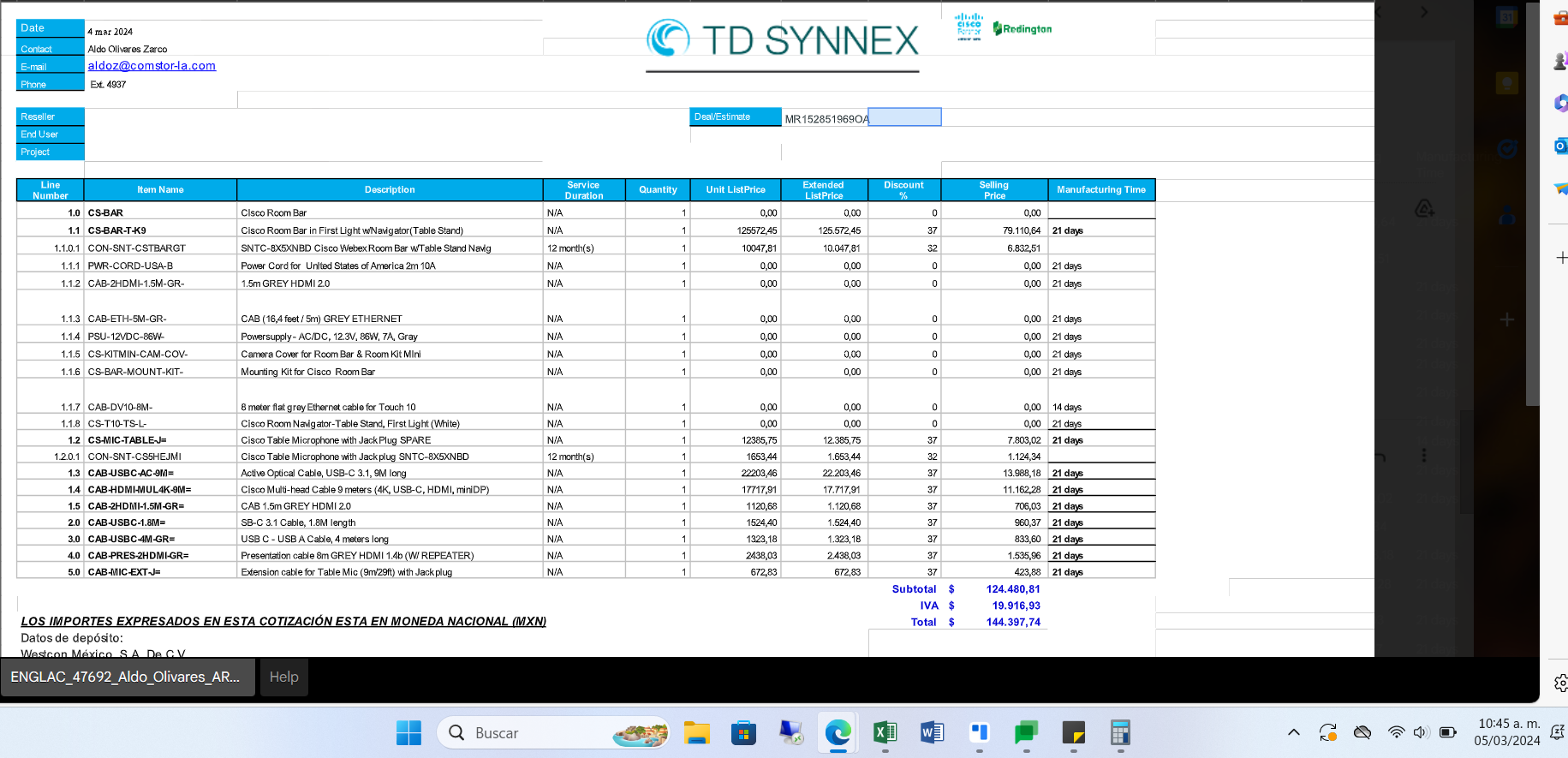Screen dimensions: 1568x758
Task: Select the Subtotal amount 124.480,81
Action: tap(1013, 589)
